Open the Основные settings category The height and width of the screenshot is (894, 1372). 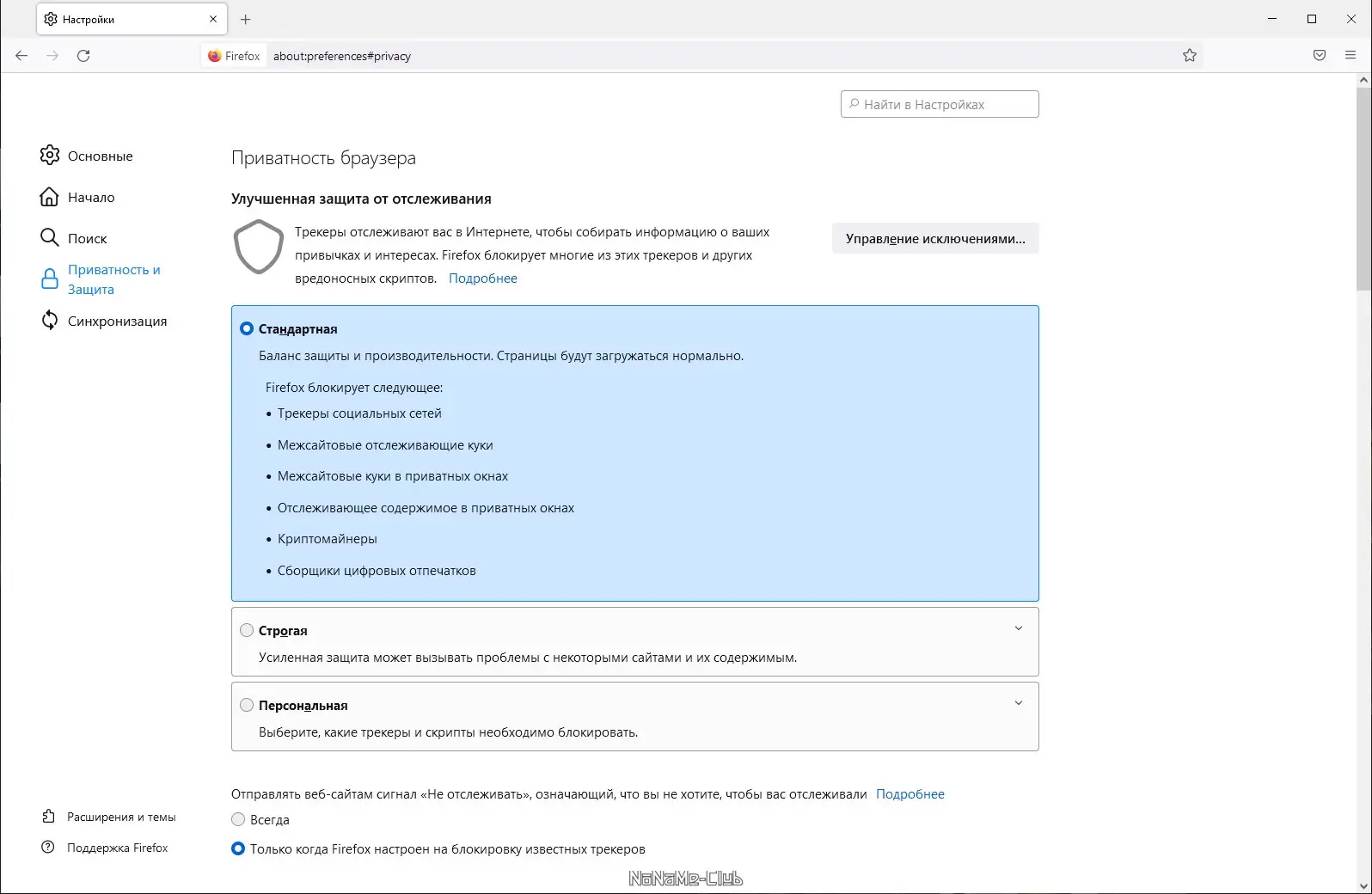click(100, 156)
